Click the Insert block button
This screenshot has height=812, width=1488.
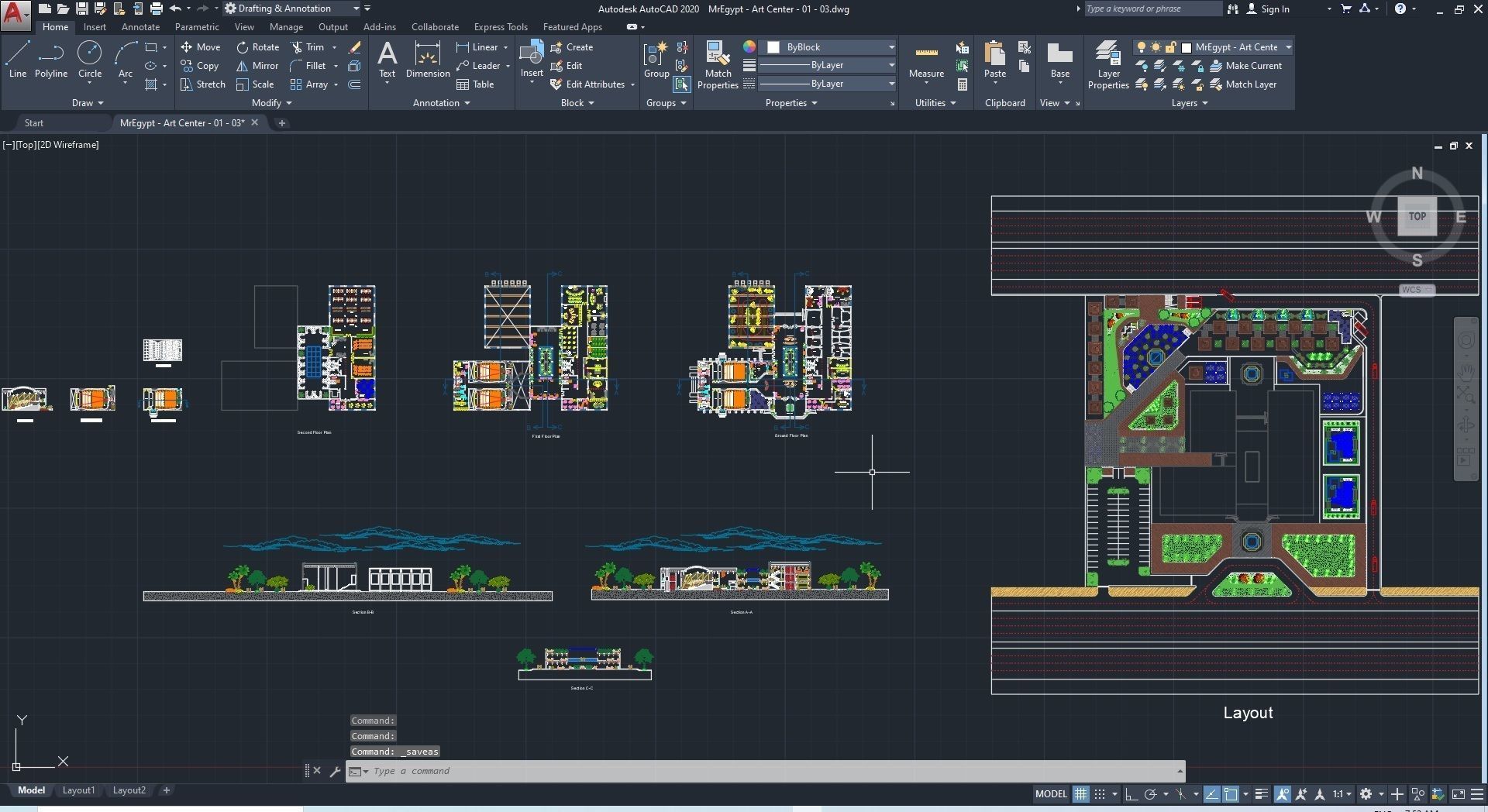pyautogui.click(x=532, y=60)
